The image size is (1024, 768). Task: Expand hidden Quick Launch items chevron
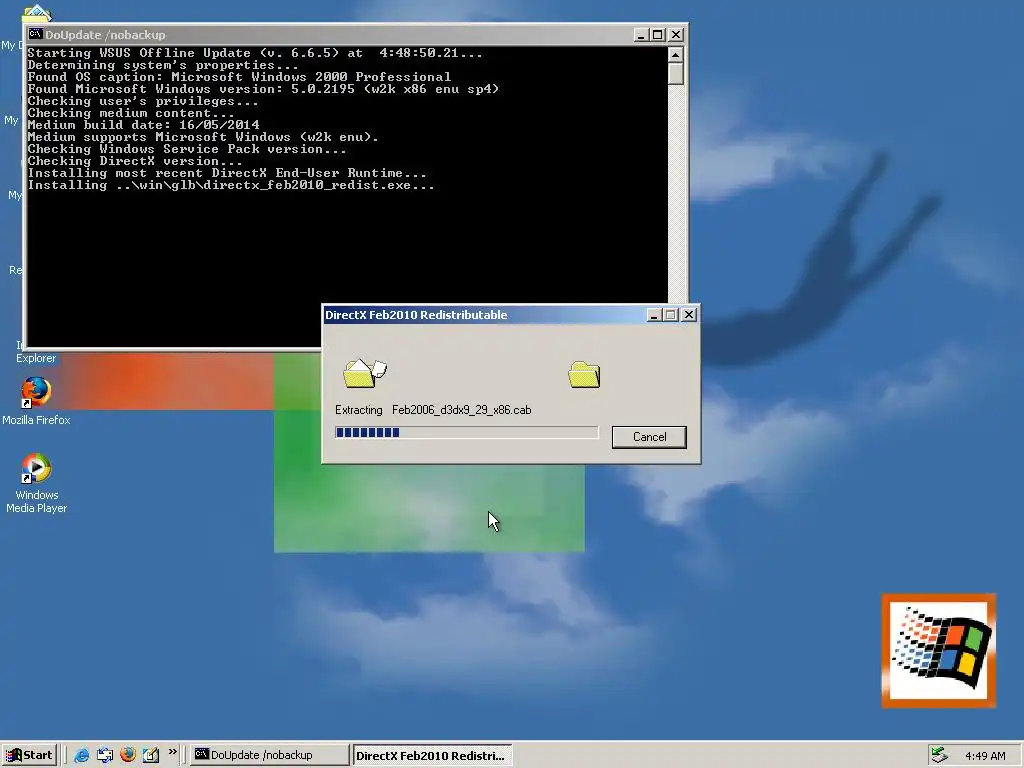coord(172,752)
